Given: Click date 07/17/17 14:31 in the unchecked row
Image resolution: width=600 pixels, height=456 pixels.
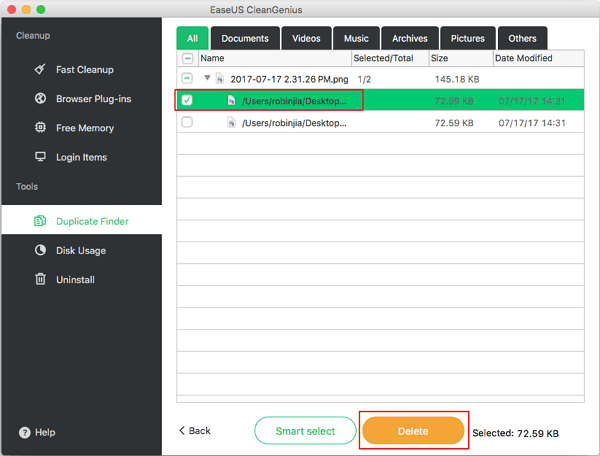Looking at the screenshot, I should click(x=532, y=123).
